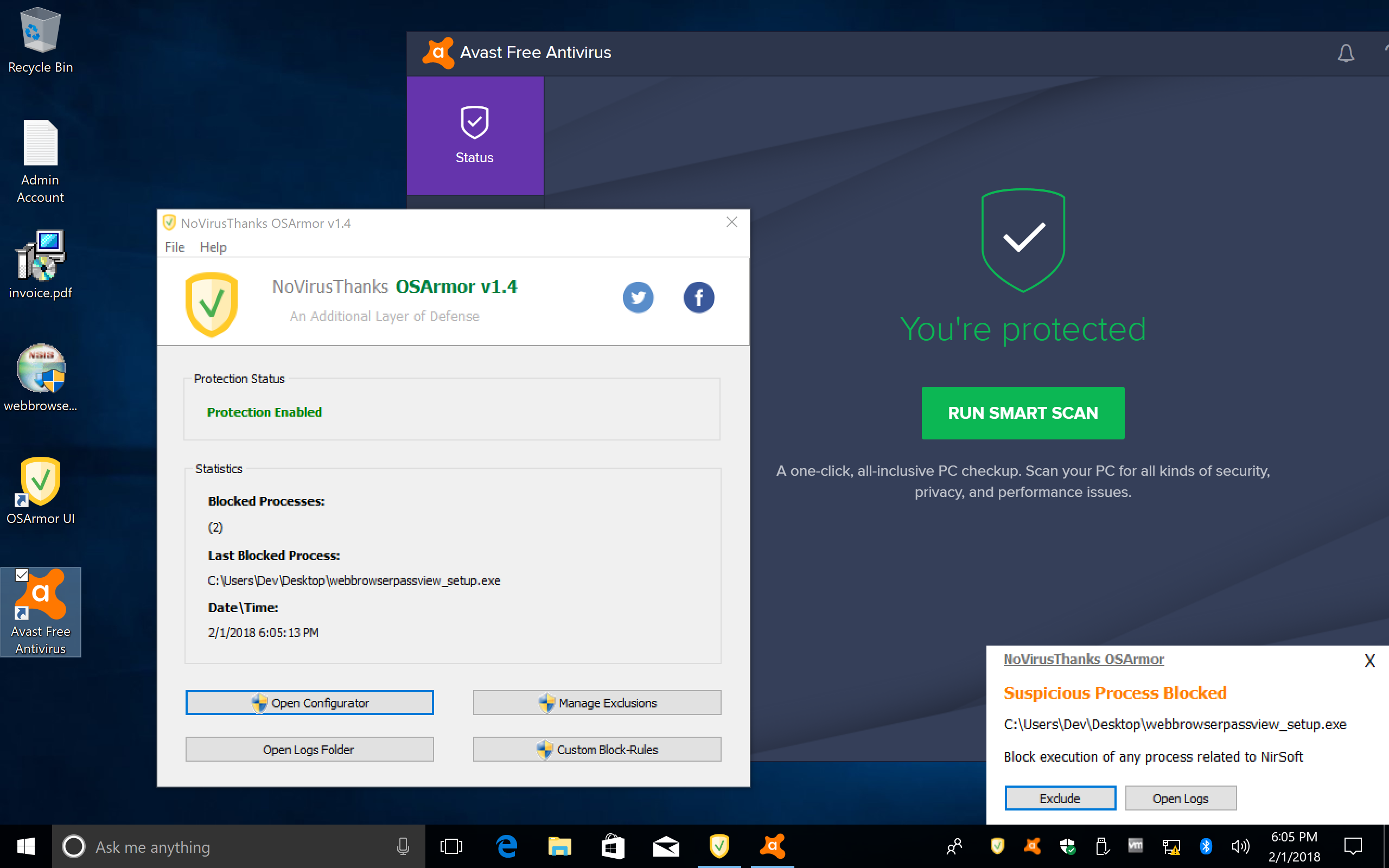Click Exclude button in suspicious process alert
1389x868 pixels.
1060,797
